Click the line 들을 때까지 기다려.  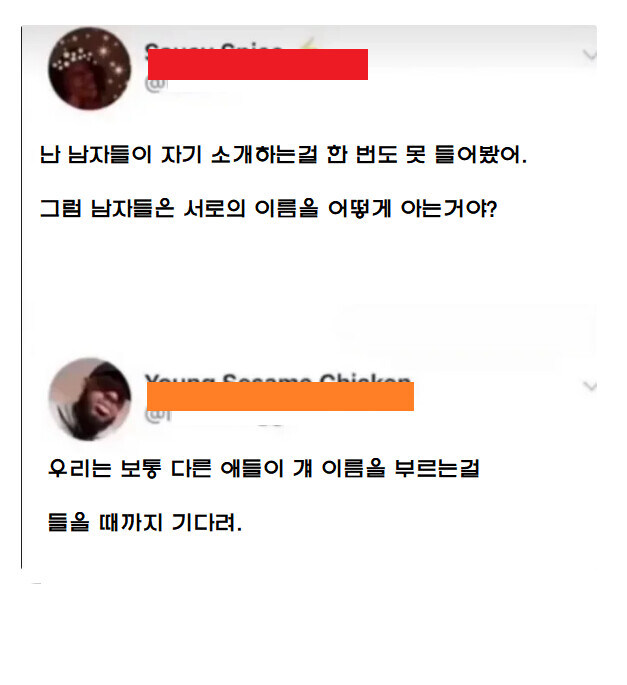[145, 522]
